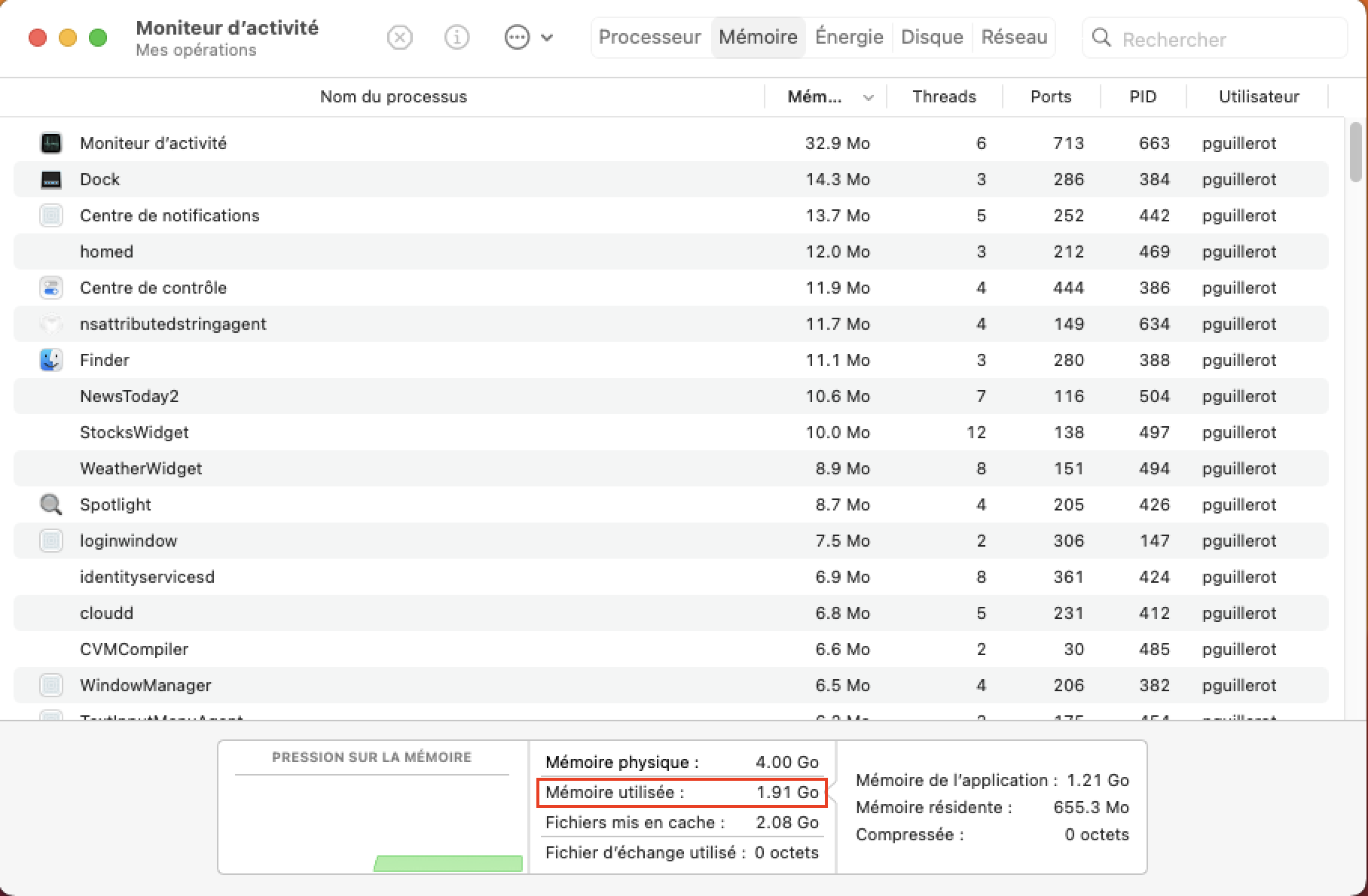
Task: Click the search magnifier icon
Action: click(x=1101, y=38)
